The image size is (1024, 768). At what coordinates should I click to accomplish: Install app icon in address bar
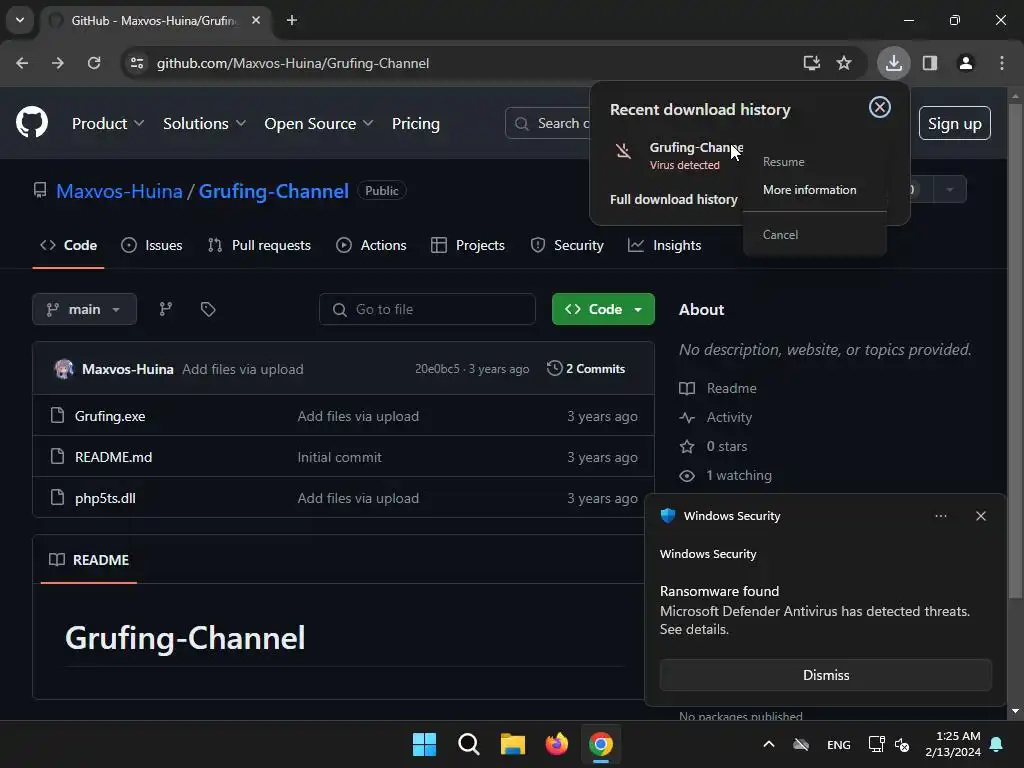pos(812,63)
